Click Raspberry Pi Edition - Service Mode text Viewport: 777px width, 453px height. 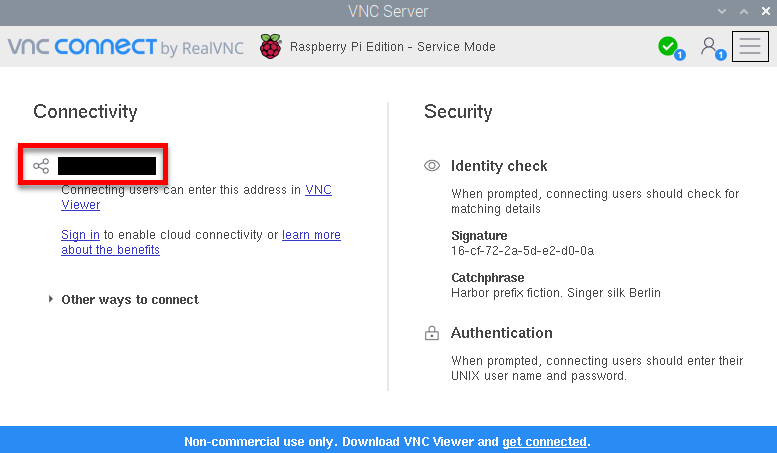click(x=392, y=47)
